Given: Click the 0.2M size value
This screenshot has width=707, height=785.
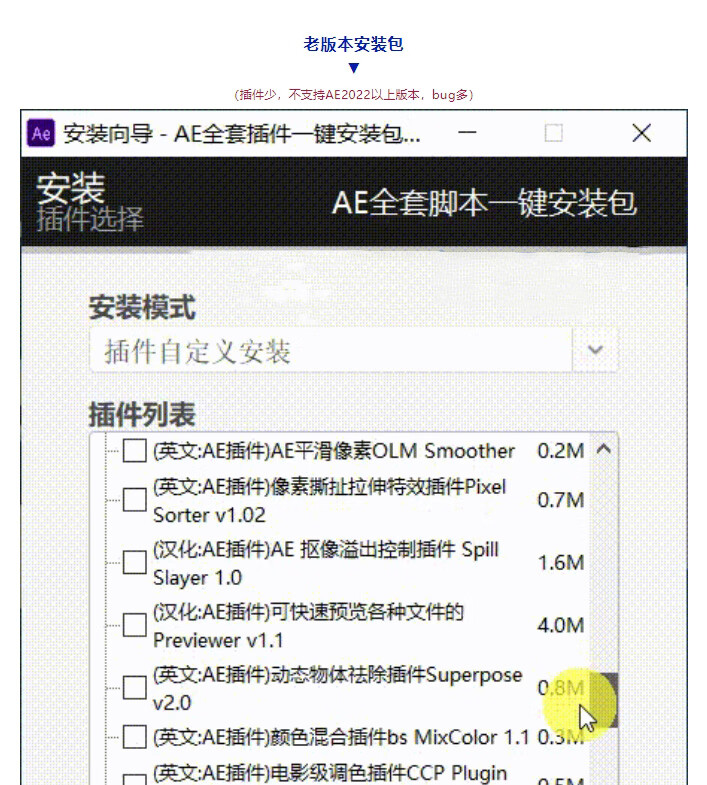Looking at the screenshot, I should click(561, 451).
